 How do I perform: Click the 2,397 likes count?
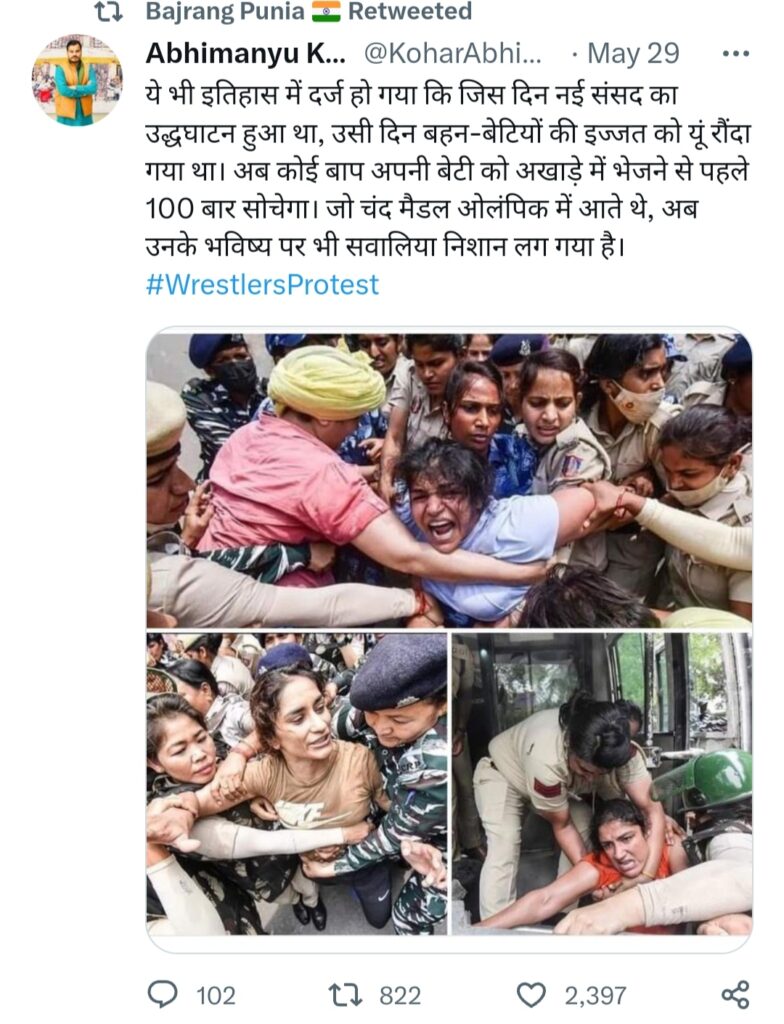pos(595,996)
